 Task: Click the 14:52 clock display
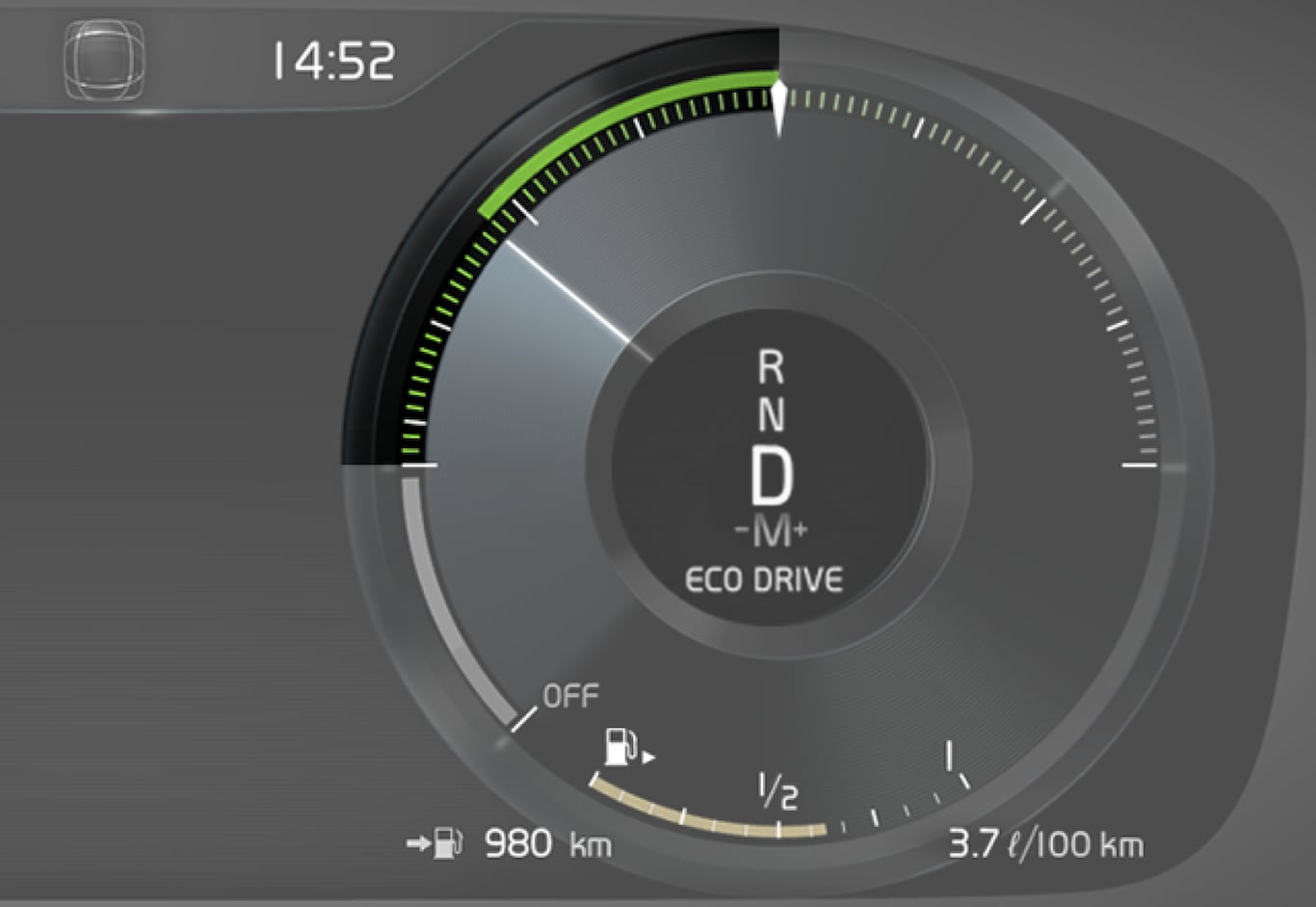tap(333, 62)
